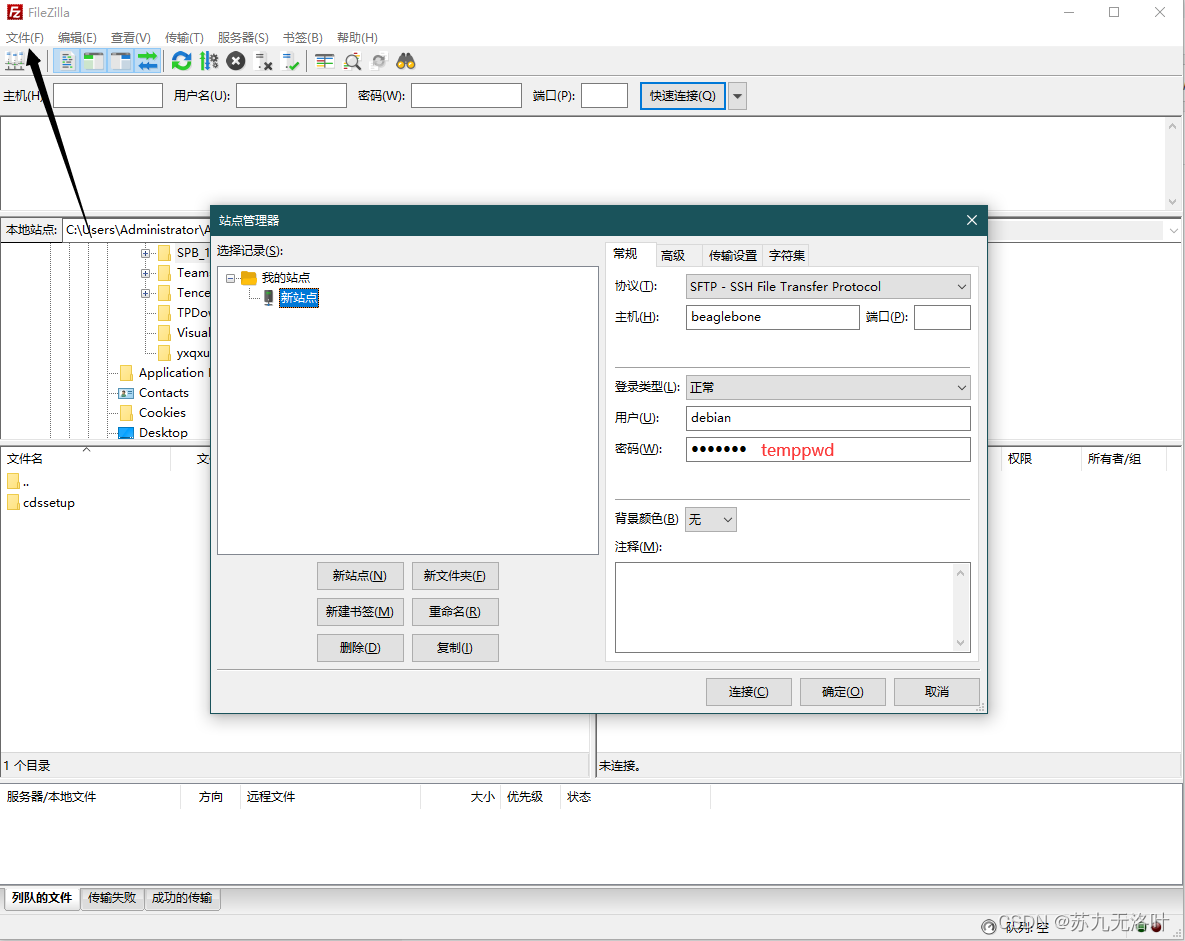Viewport: 1185px width, 941px height.
Task: Click the quick connect 主机 host field
Action: [x=108, y=96]
